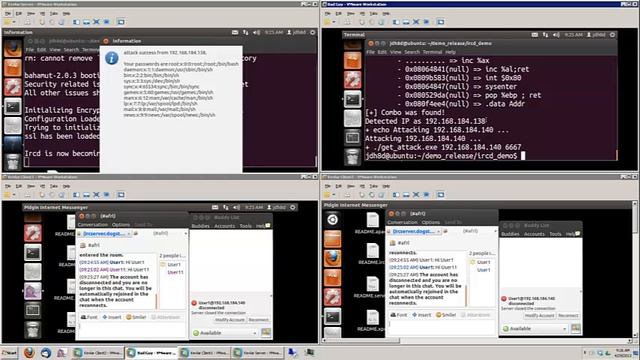The width and height of the screenshot is (640, 360).
Task: Open Options menu in lower-right Pidgin chat
Action: point(431,222)
